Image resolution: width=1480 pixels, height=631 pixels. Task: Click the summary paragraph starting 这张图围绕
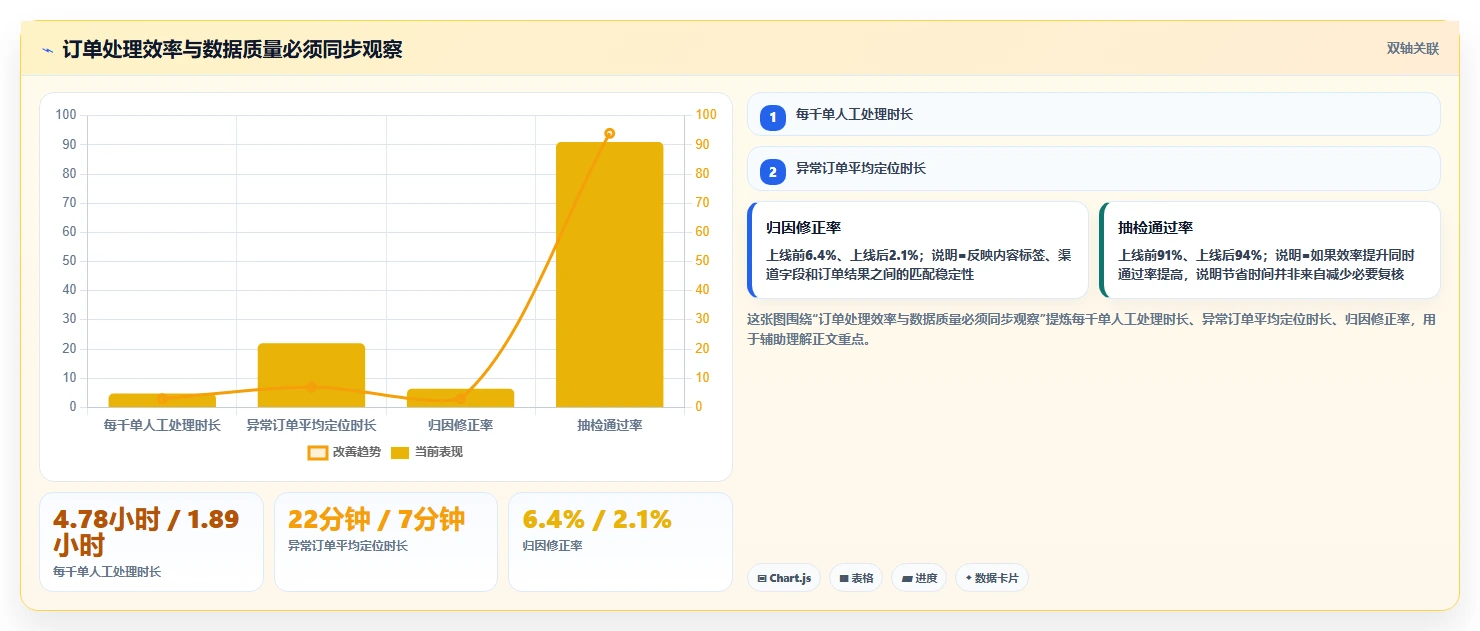1093,329
